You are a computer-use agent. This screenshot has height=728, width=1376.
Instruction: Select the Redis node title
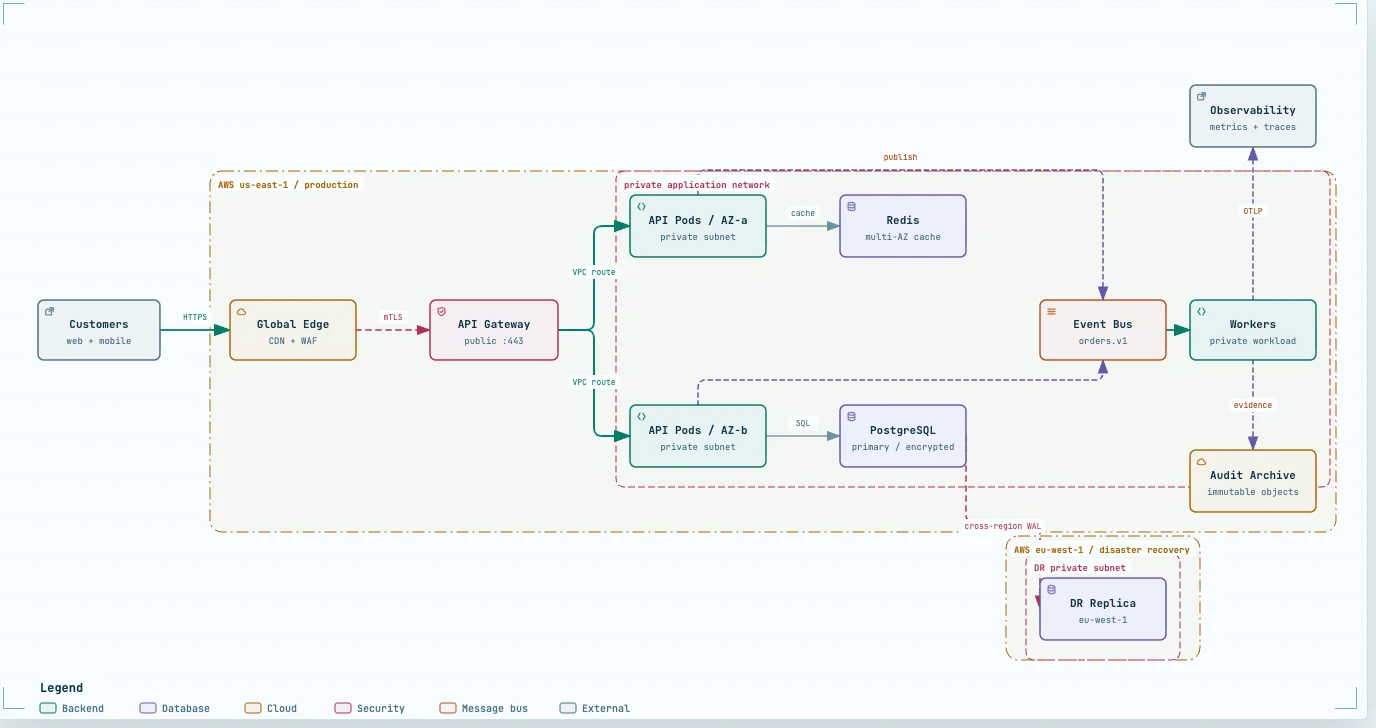903,220
